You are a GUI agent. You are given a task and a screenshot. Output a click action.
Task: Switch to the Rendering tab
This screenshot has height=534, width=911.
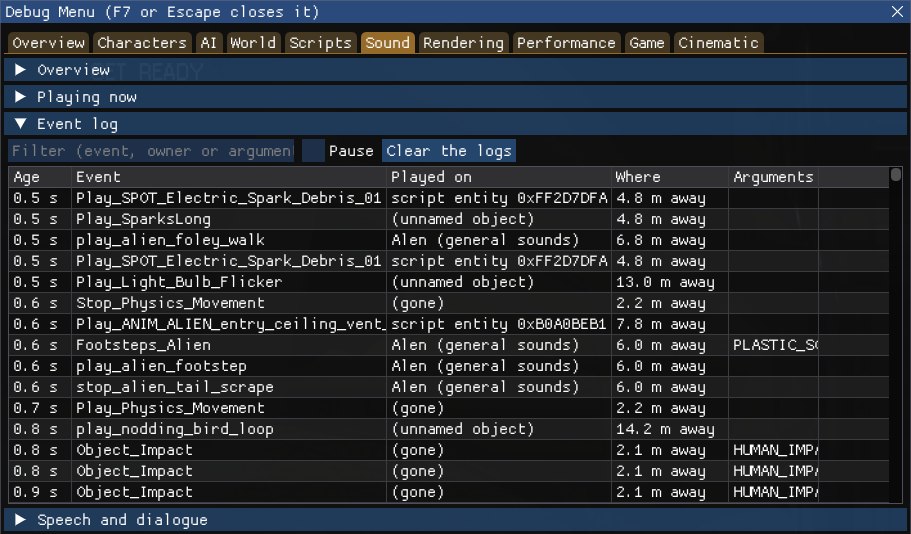pyautogui.click(x=463, y=42)
